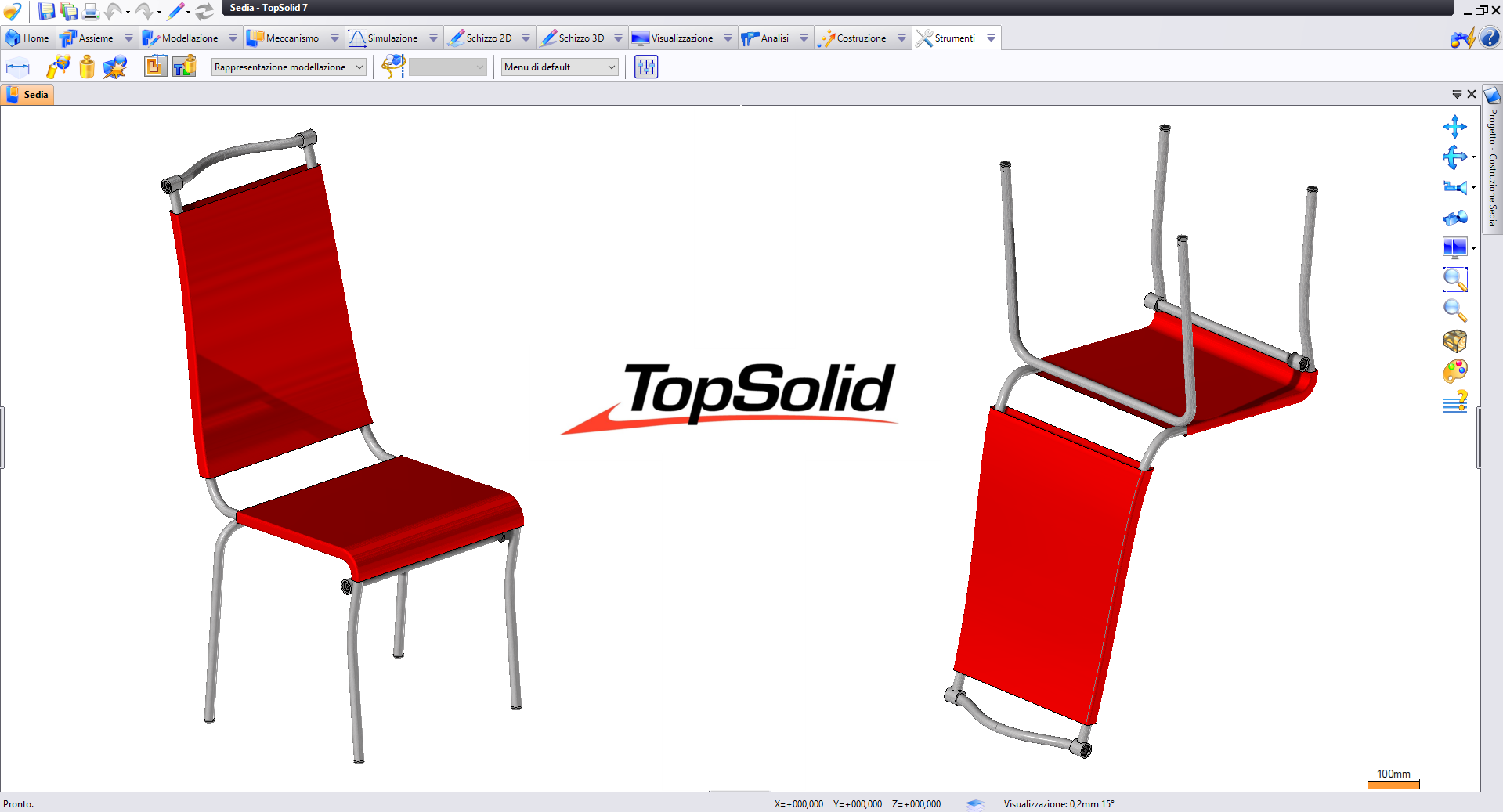
Task: Undo the last action
Action: (114, 11)
